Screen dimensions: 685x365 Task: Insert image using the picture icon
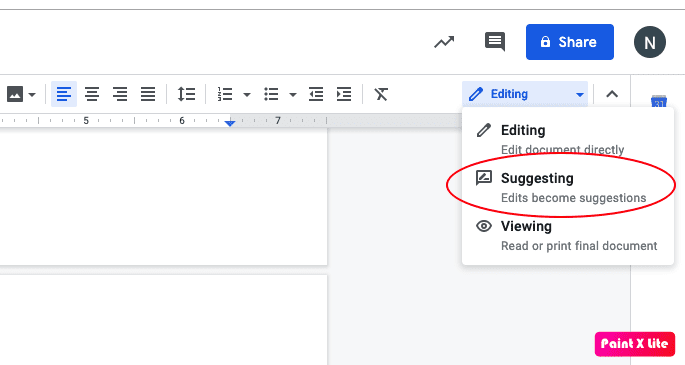coord(14,94)
